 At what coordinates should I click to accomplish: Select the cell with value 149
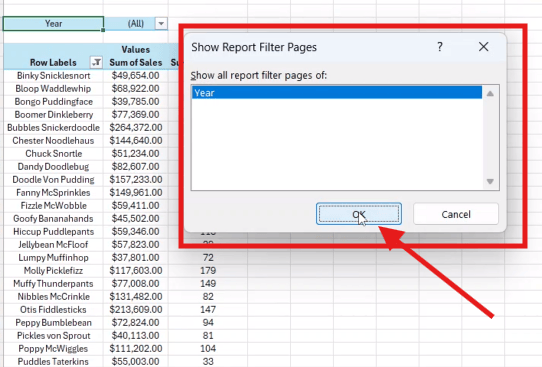[x=208, y=284]
